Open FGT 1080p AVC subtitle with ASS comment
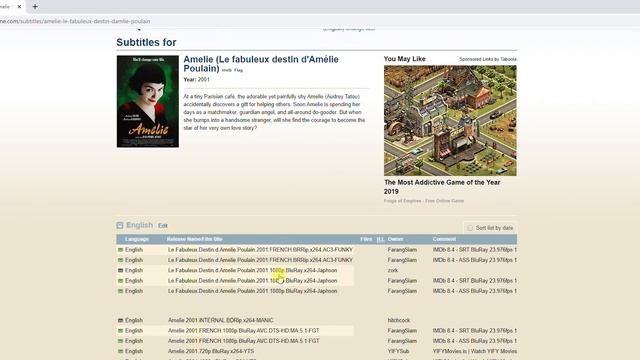The image size is (640, 360). pyautogui.click(x=243, y=341)
